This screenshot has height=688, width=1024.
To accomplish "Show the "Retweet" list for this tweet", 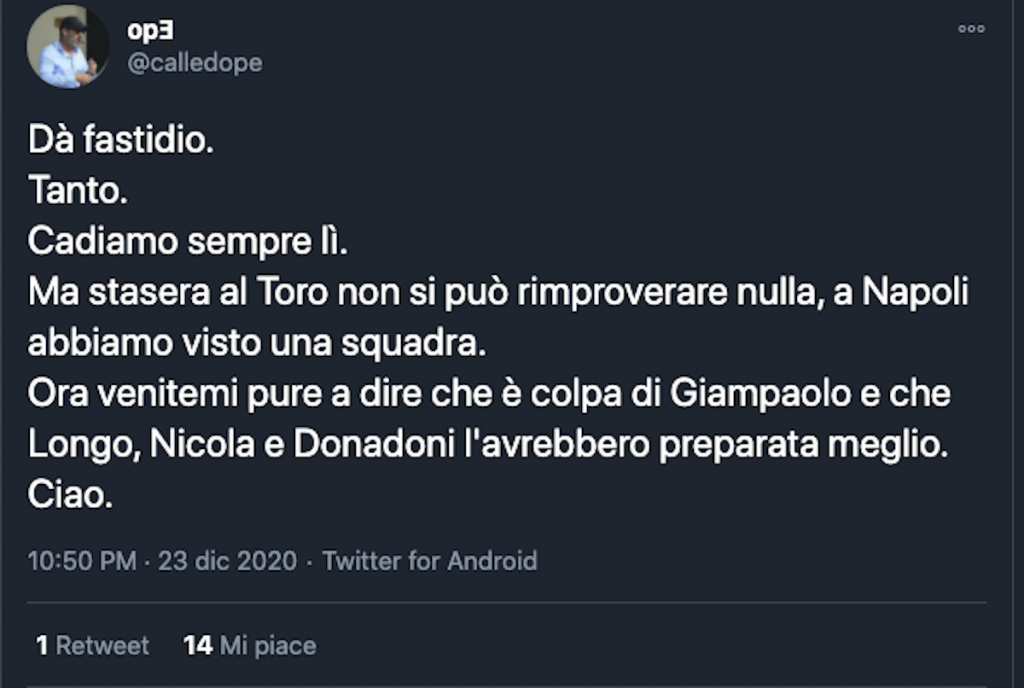I will [102, 646].
